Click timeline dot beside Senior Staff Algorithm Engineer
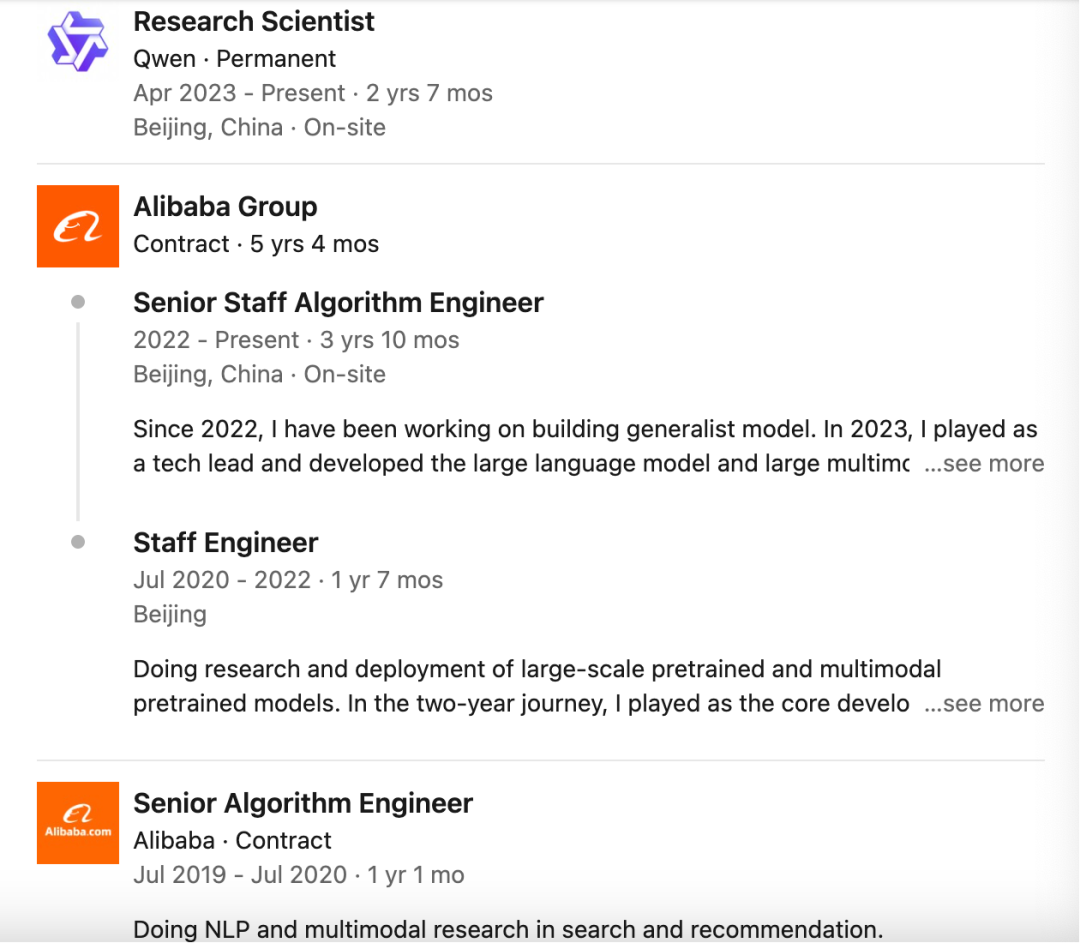 pos(78,302)
